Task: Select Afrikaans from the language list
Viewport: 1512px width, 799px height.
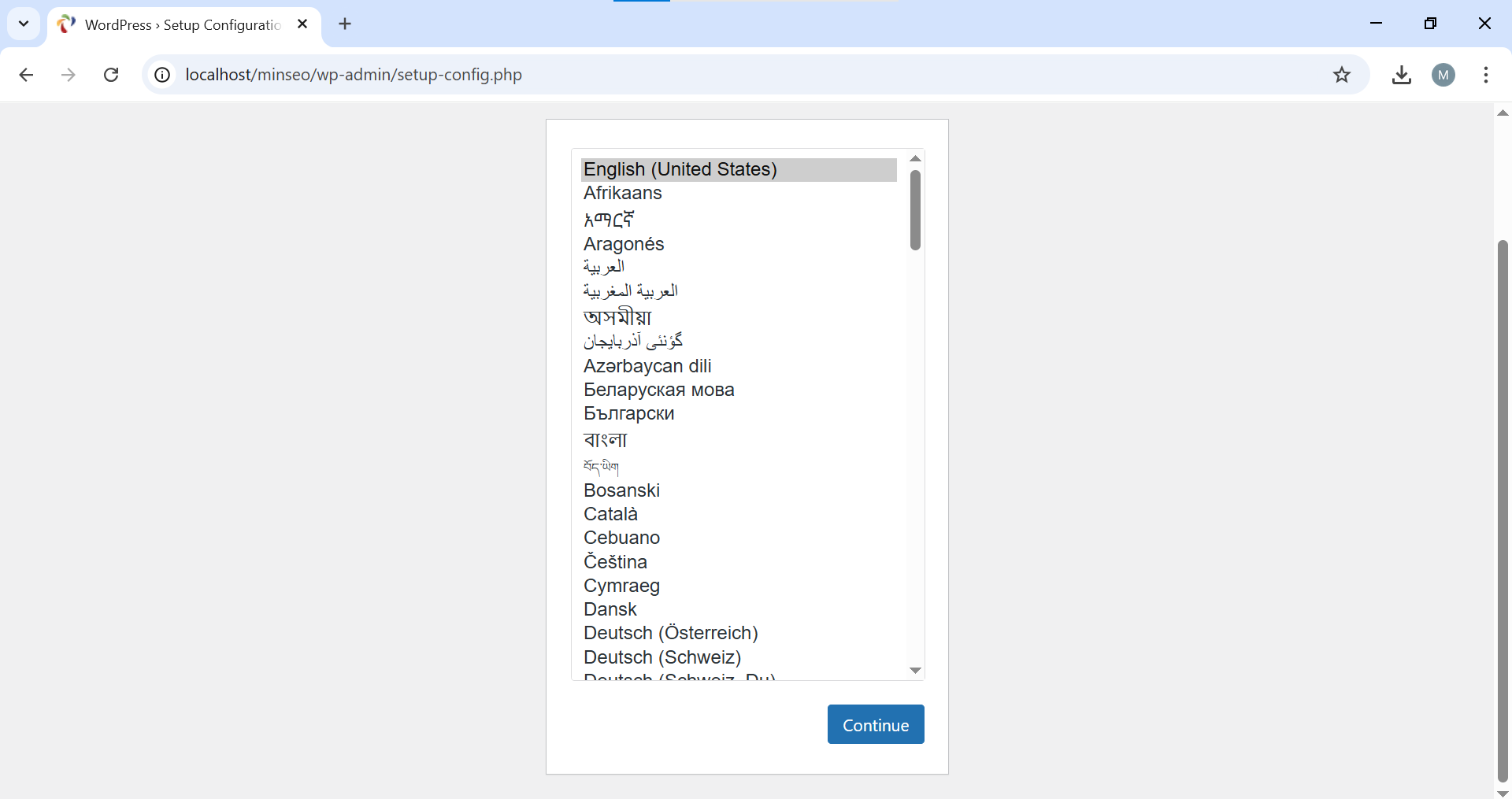Action: click(x=622, y=194)
